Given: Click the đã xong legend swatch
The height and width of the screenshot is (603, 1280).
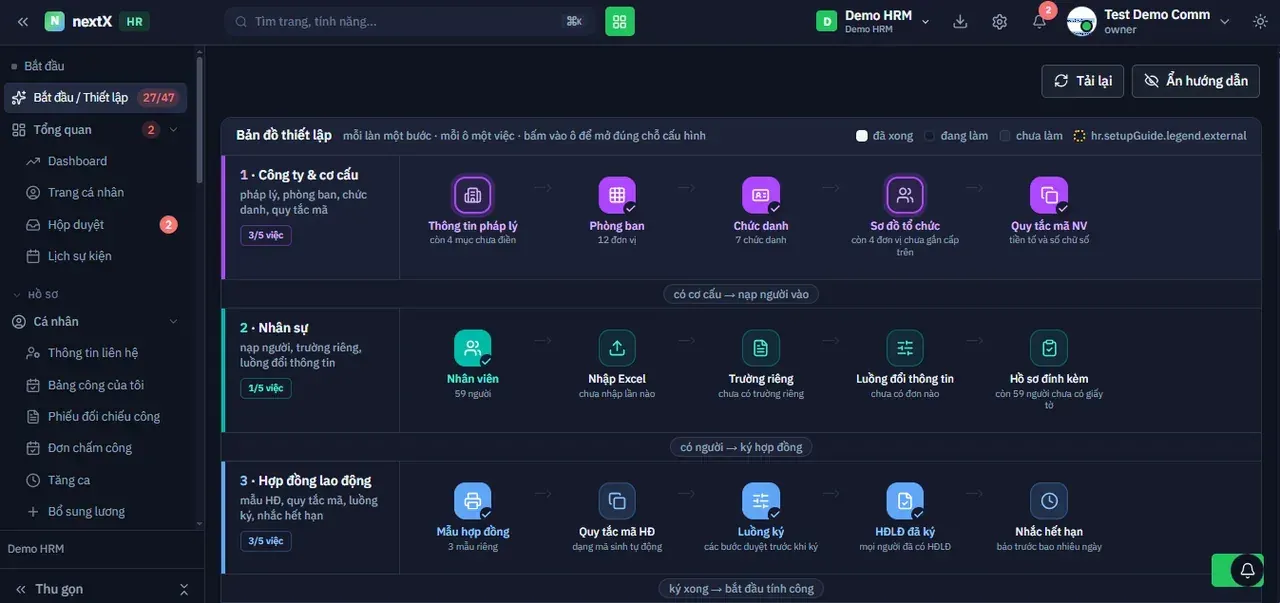Looking at the screenshot, I should 862,136.
